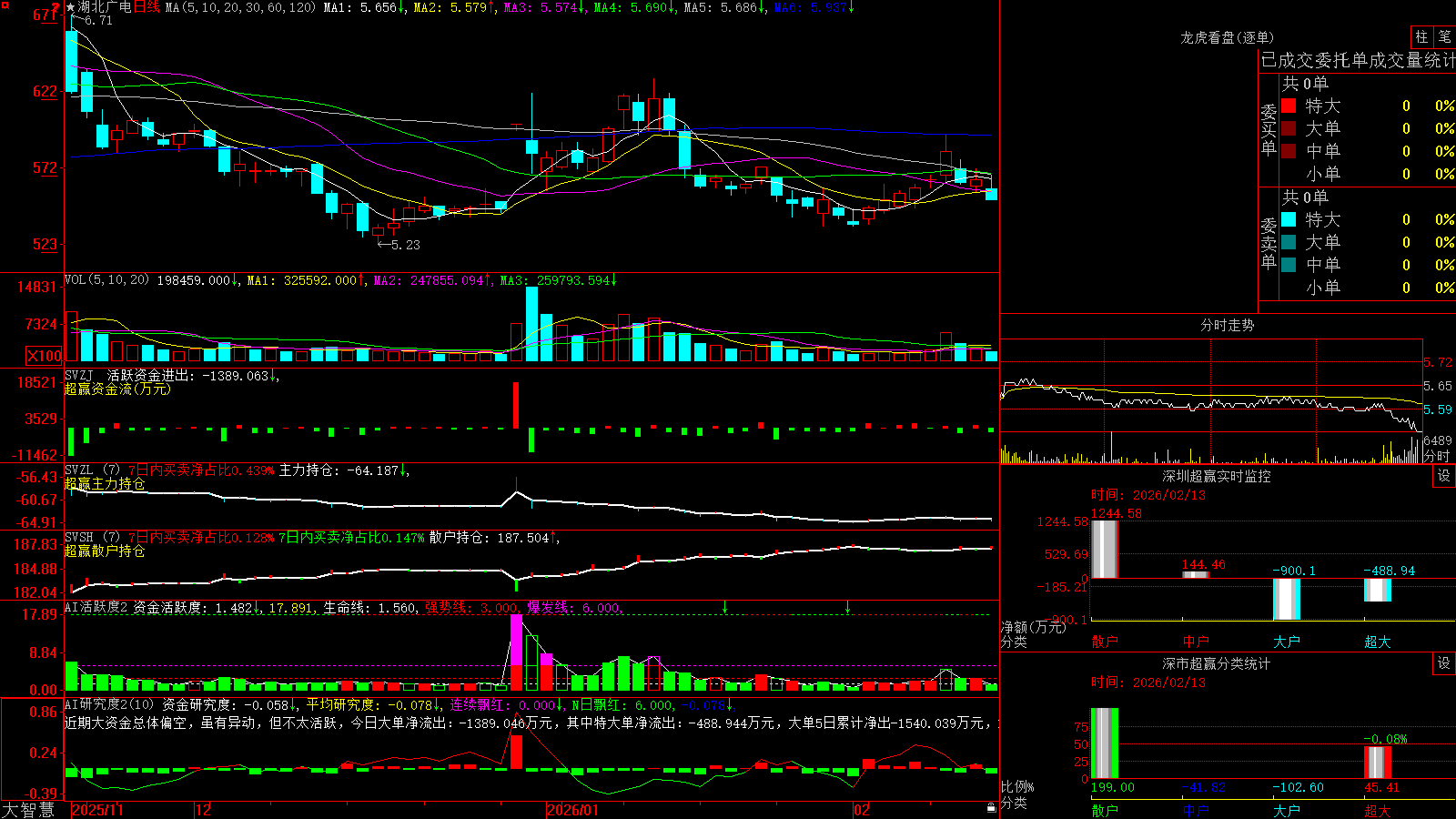Click the 强势线: 3.000 label
1456x819 pixels.
[x=472, y=608]
